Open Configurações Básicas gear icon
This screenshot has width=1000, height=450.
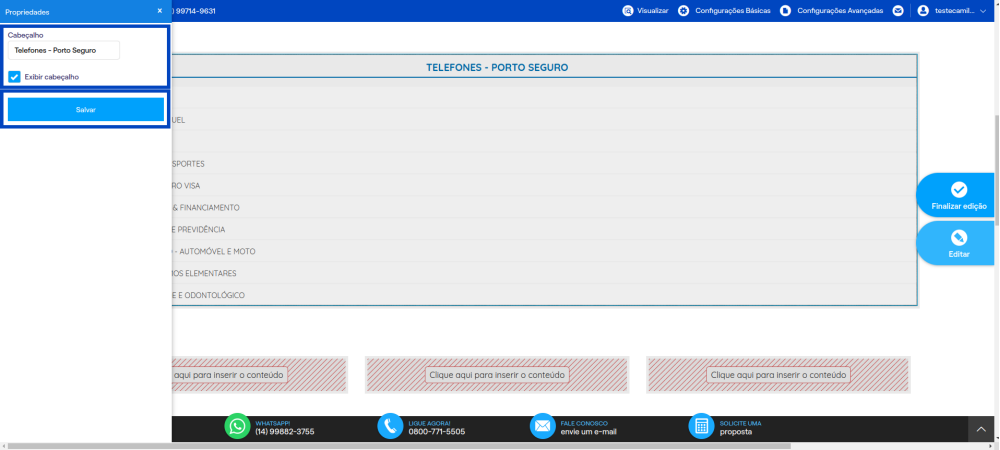684,11
